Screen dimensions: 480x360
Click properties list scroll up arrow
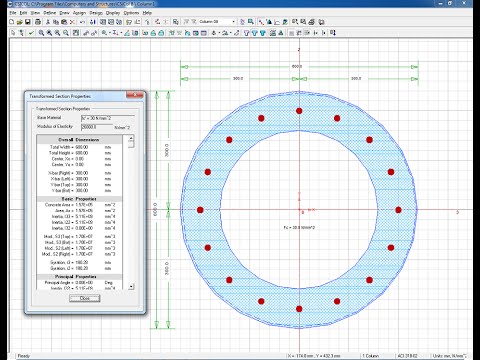[131, 138]
